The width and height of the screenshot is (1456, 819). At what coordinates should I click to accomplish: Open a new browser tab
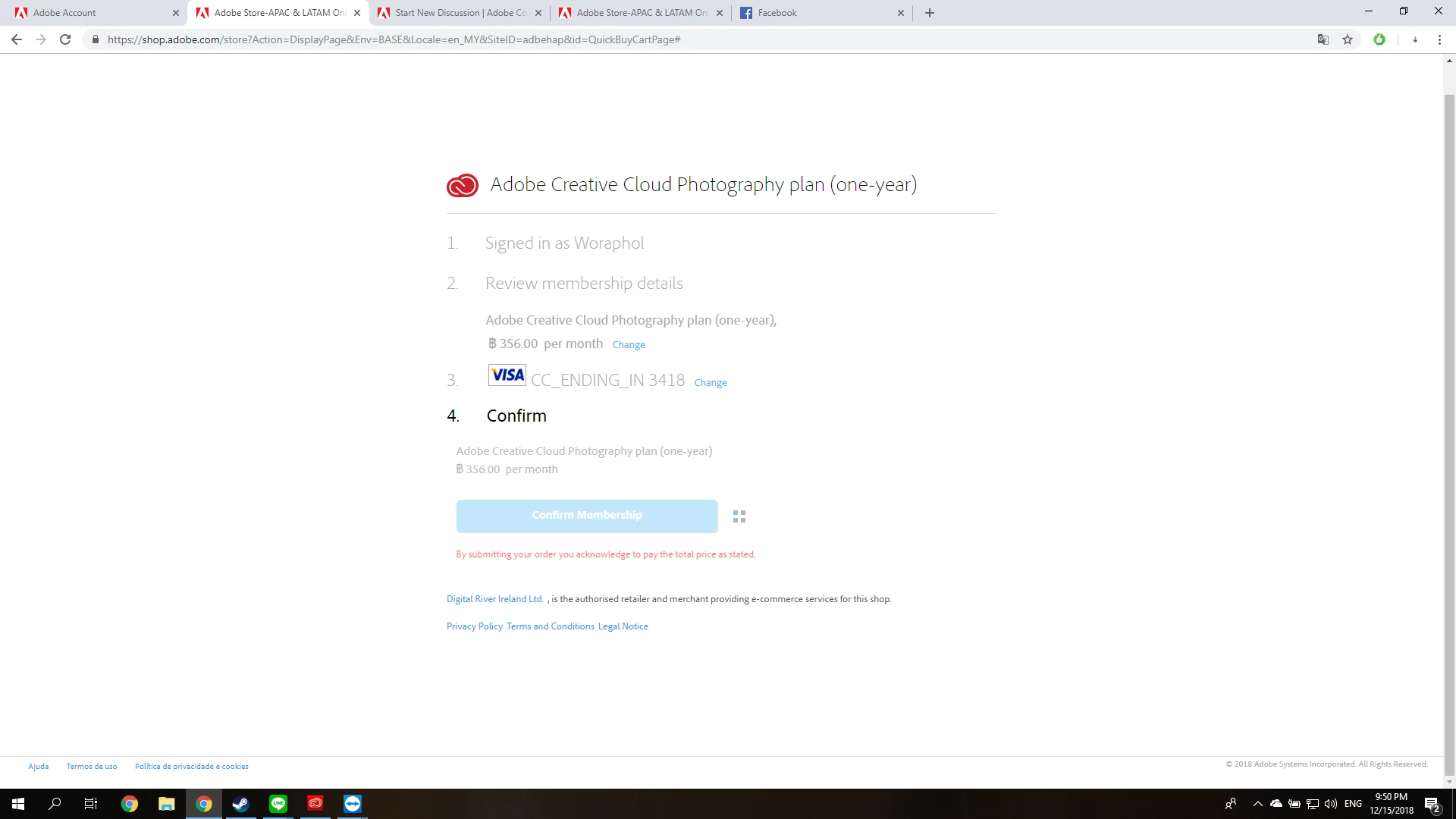click(x=930, y=13)
